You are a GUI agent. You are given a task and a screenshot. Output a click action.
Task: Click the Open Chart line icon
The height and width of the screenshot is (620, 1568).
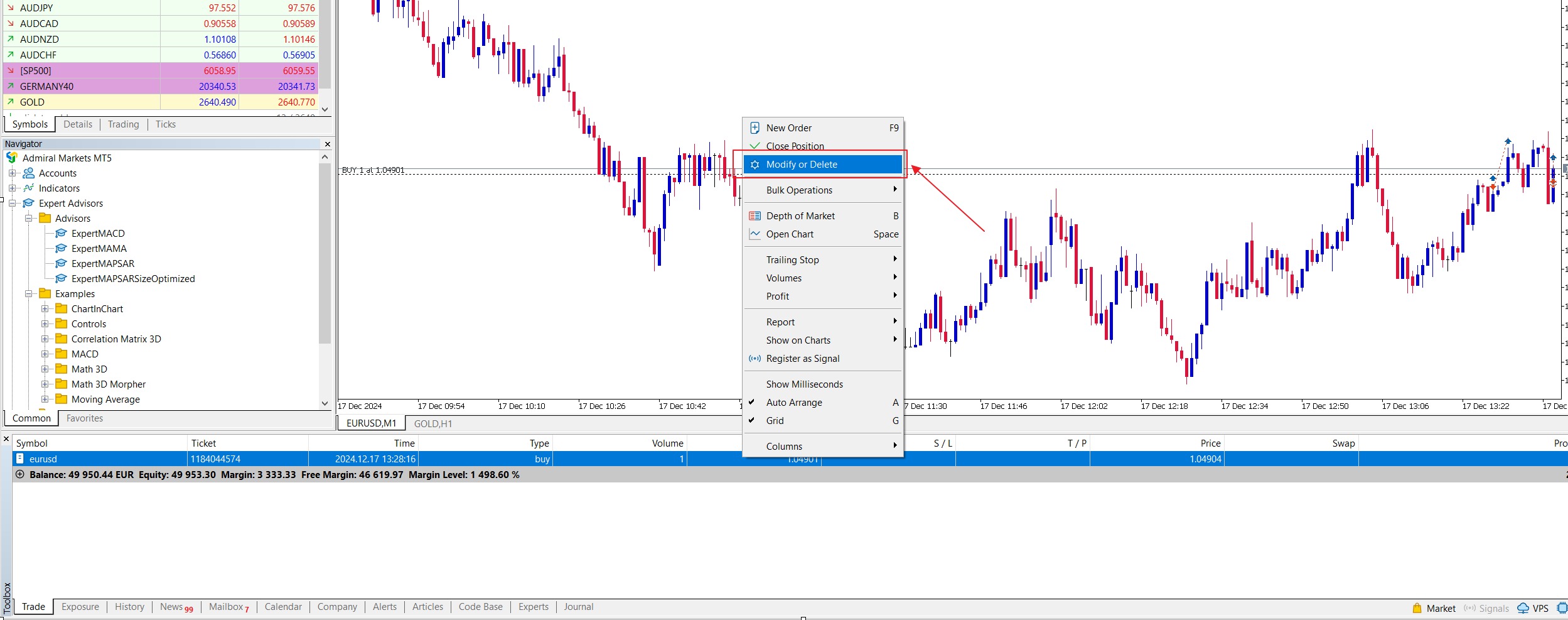[x=755, y=234]
